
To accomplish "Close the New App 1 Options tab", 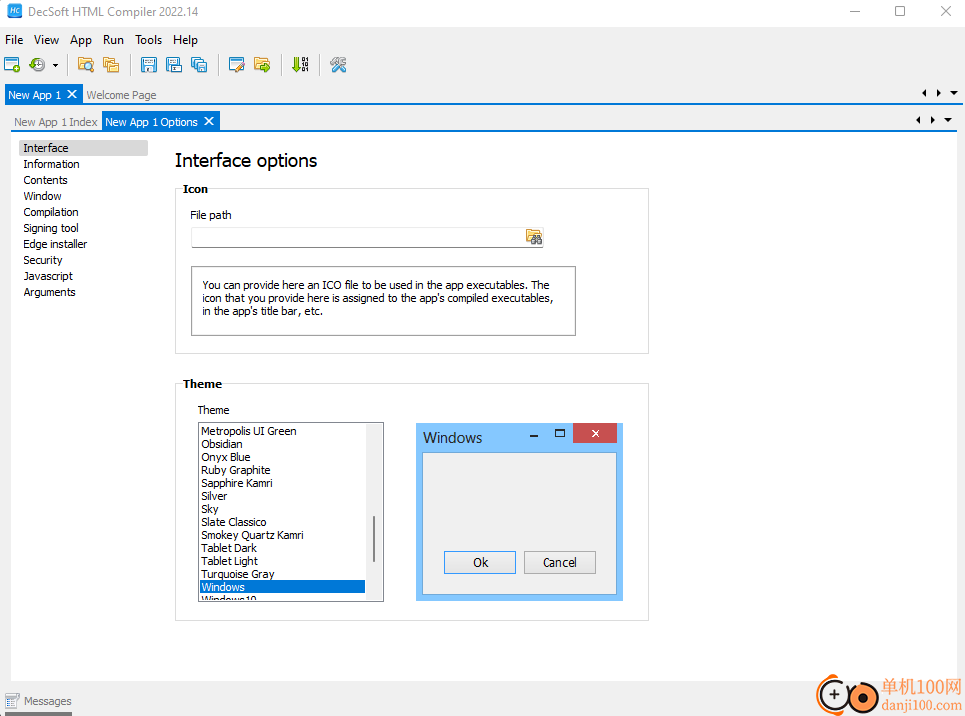I will point(209,121).
